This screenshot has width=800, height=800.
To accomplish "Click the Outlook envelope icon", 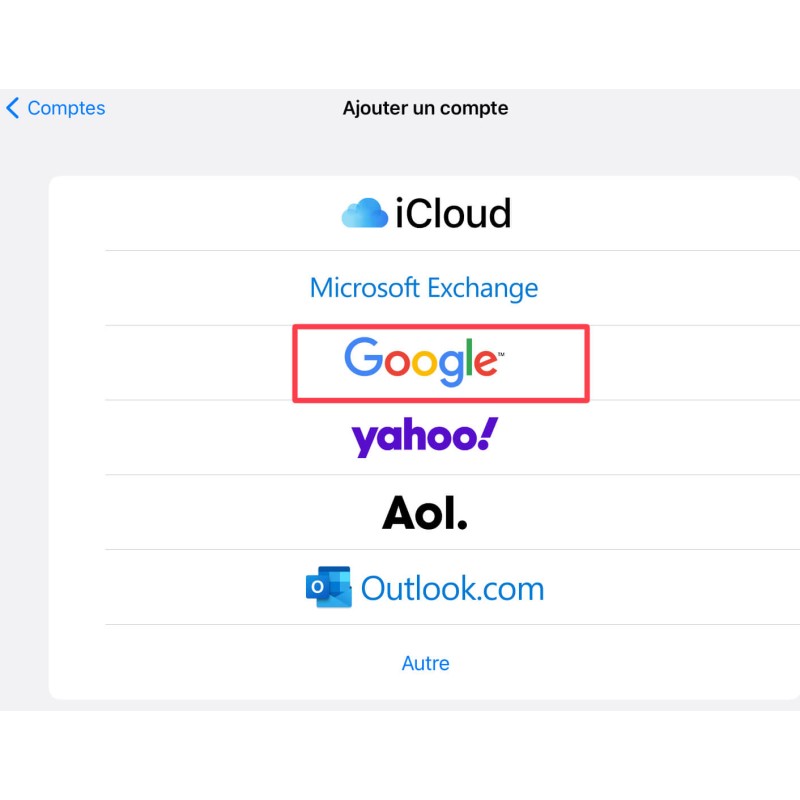I will point(328,587).
